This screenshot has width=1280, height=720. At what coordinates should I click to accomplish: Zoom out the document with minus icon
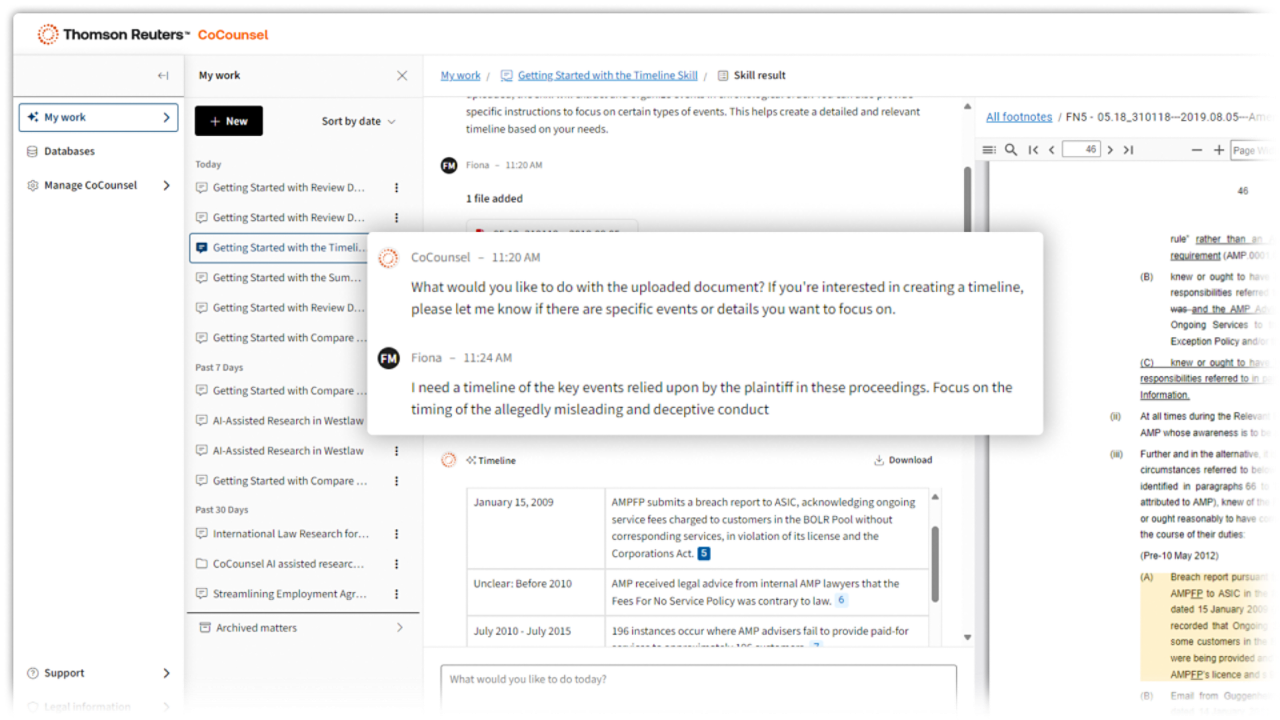[1197, 150]
